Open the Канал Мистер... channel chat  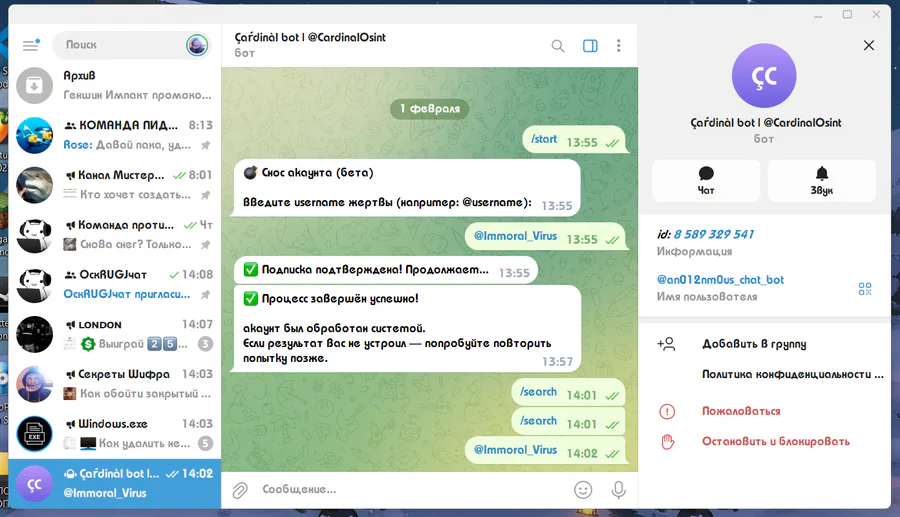pyautogui.click(x=115, y=185)
